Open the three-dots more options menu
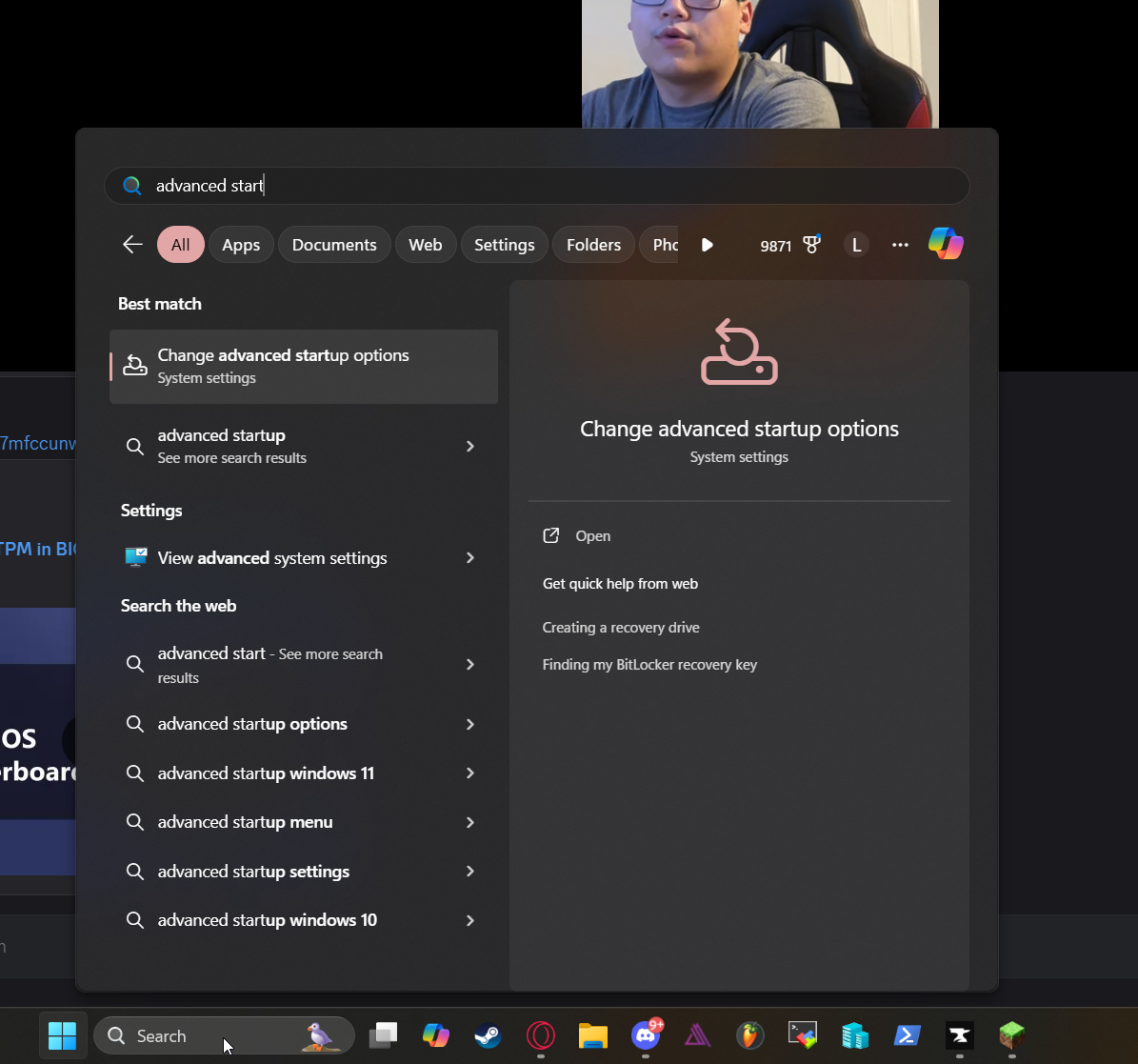1138x1064 pixels. click(900, 245)
